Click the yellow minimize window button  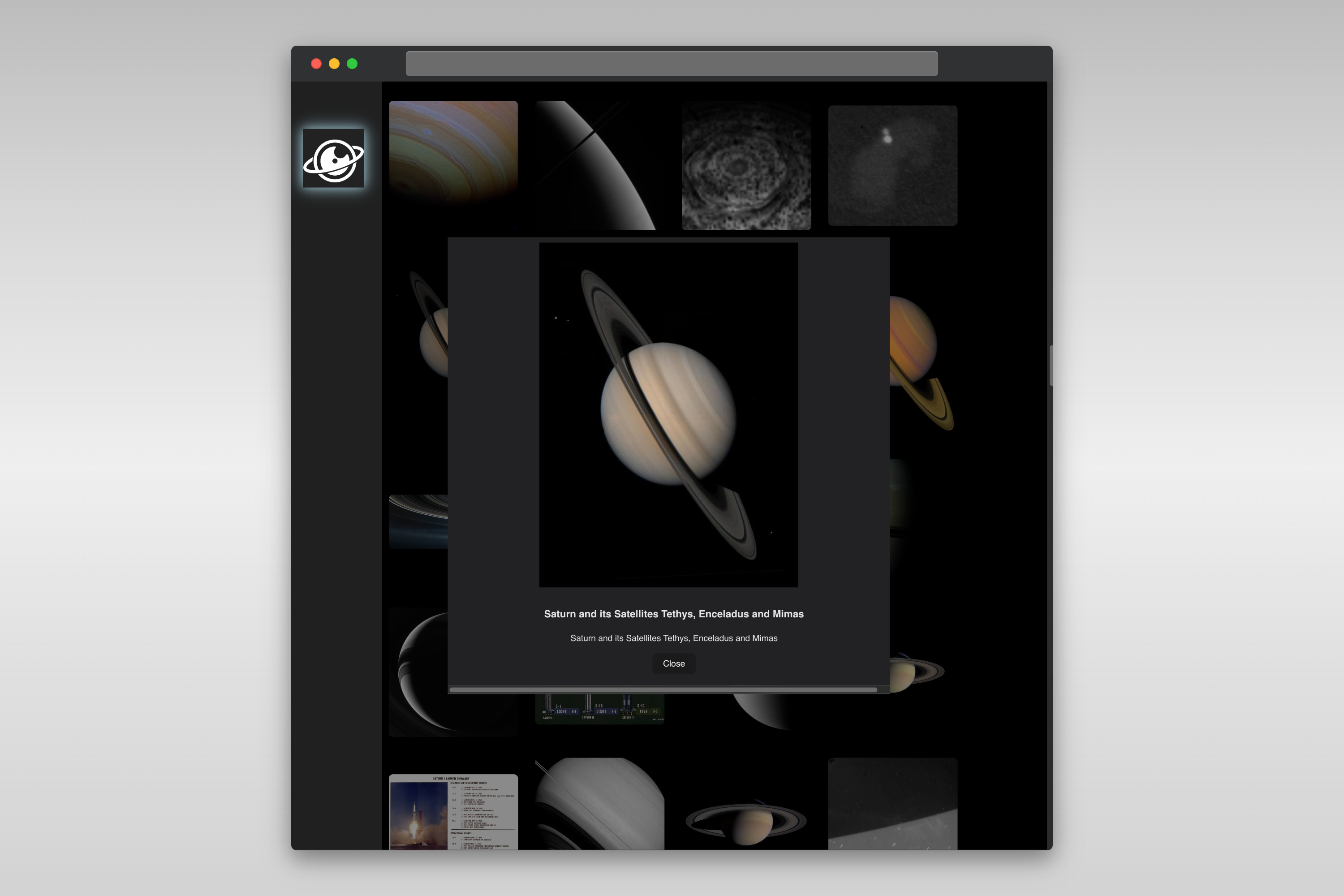334,64
